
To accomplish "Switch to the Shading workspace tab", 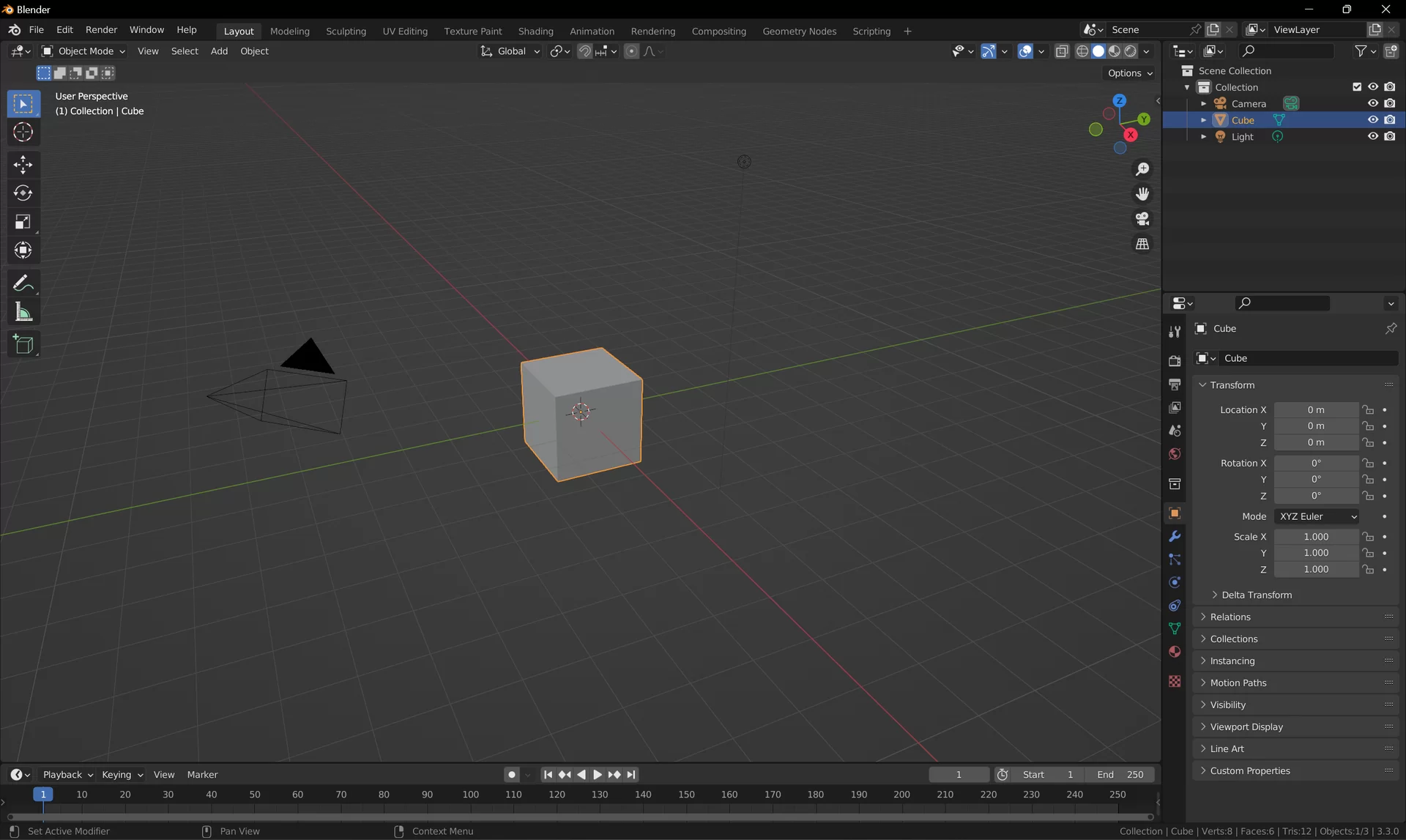I will (535, 31).
